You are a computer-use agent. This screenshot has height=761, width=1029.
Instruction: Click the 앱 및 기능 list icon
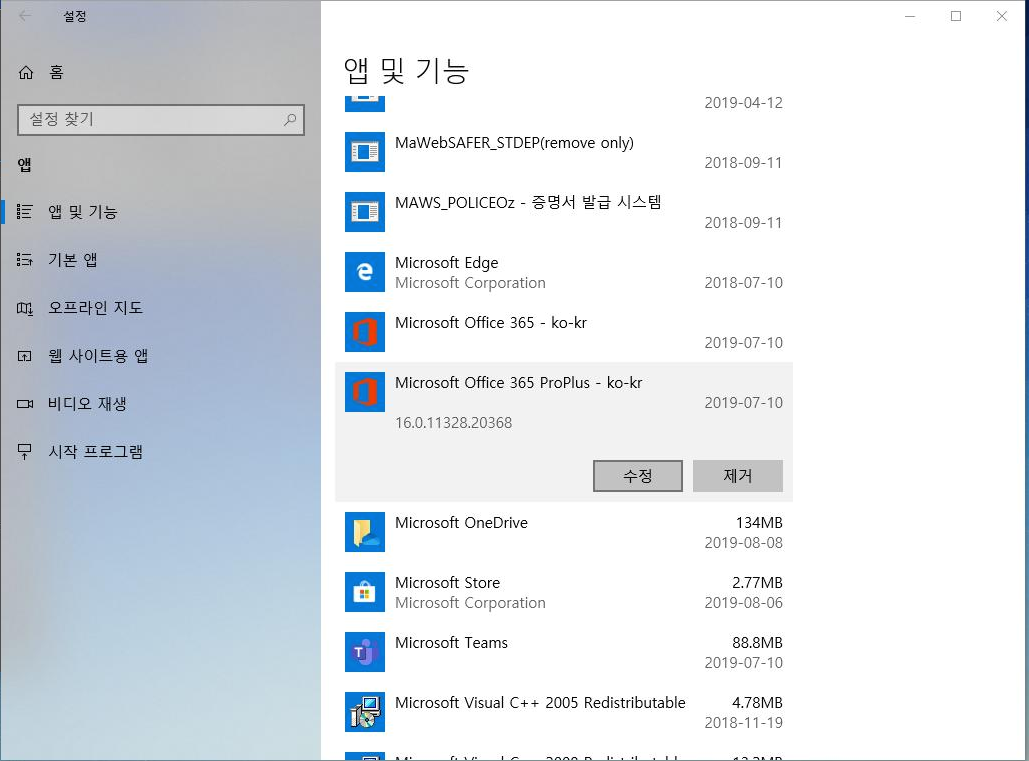click(x=25, y=211)
